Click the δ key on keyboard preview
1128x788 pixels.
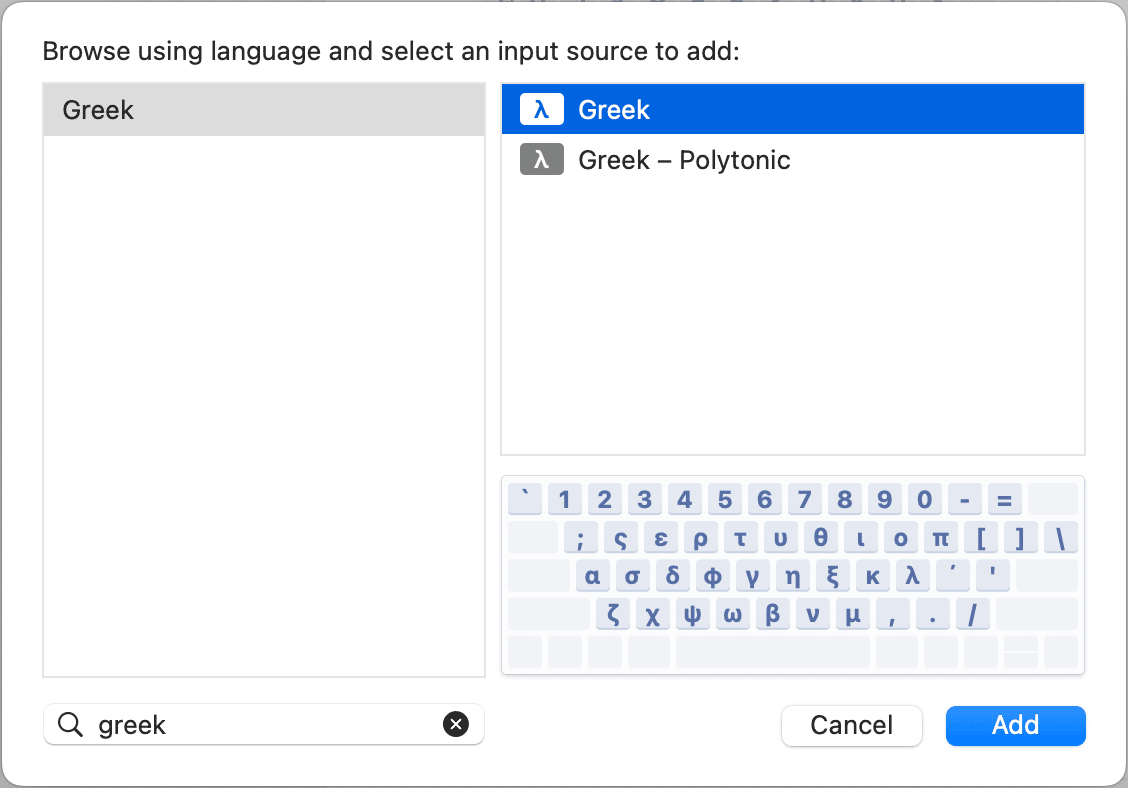pyautogui.click(x=673, y=576)
